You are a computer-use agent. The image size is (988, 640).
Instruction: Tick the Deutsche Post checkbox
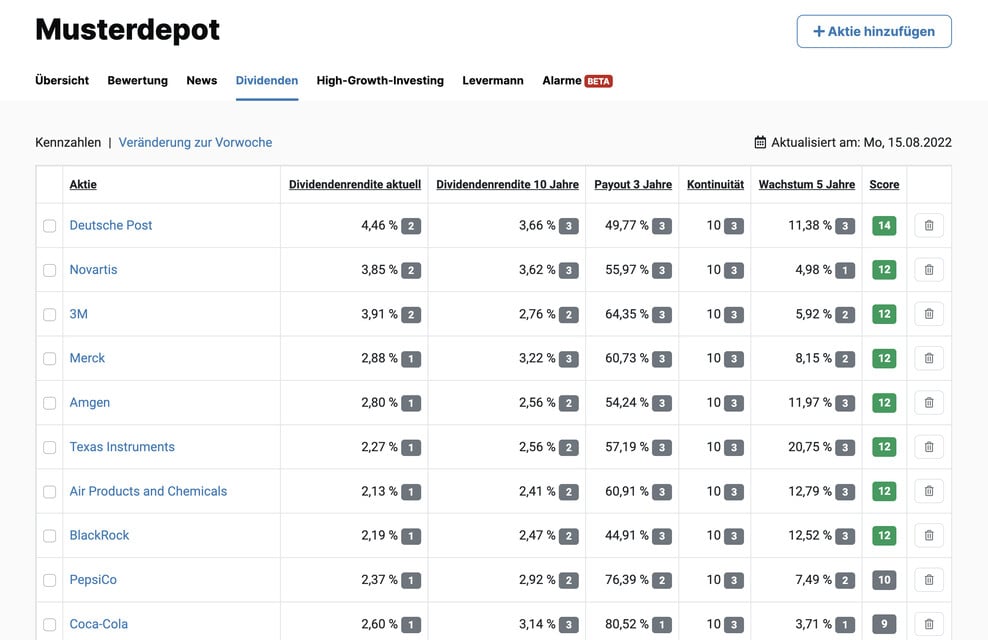(x=49, y=226)
